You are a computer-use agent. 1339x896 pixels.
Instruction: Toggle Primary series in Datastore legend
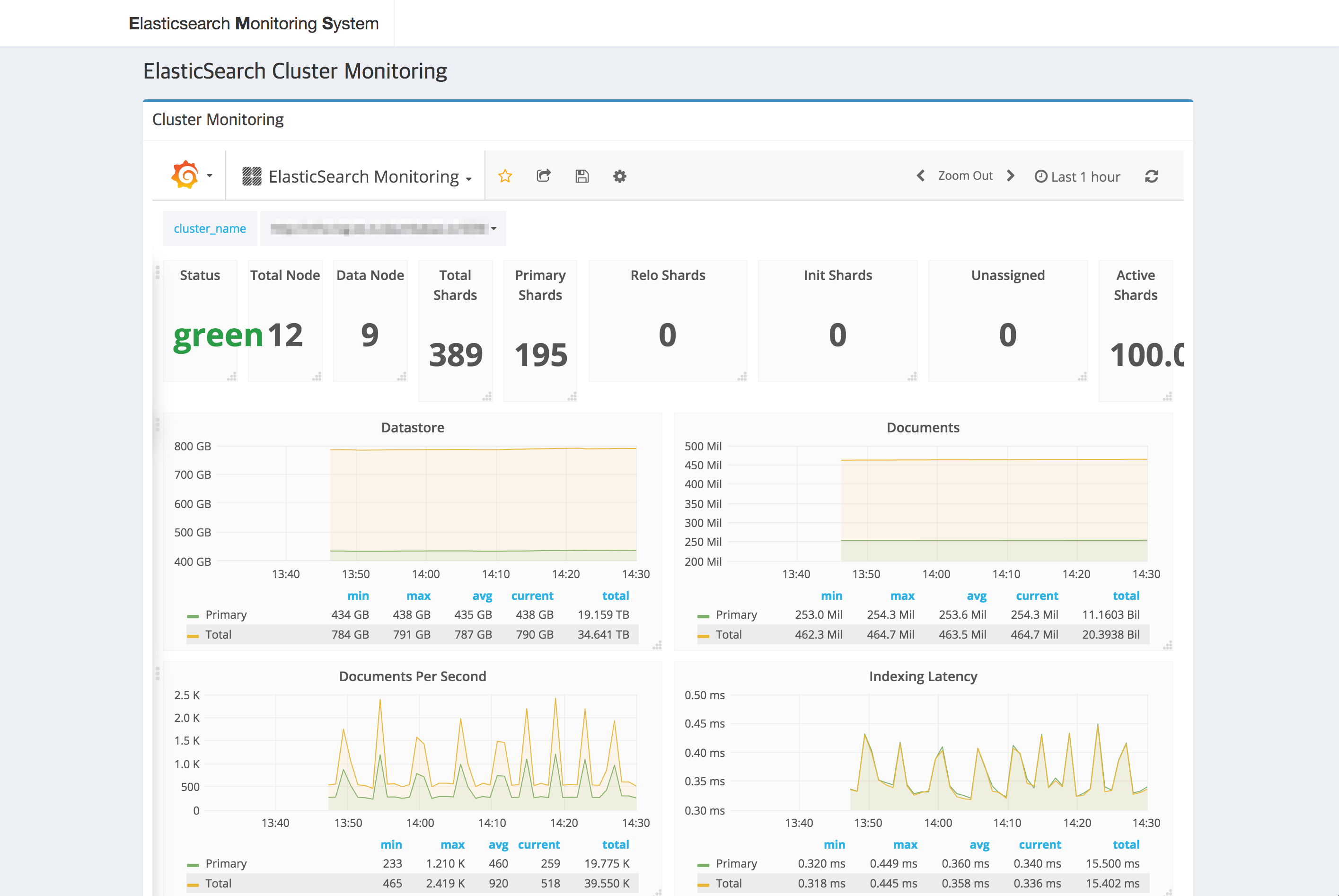coord(226,615)
